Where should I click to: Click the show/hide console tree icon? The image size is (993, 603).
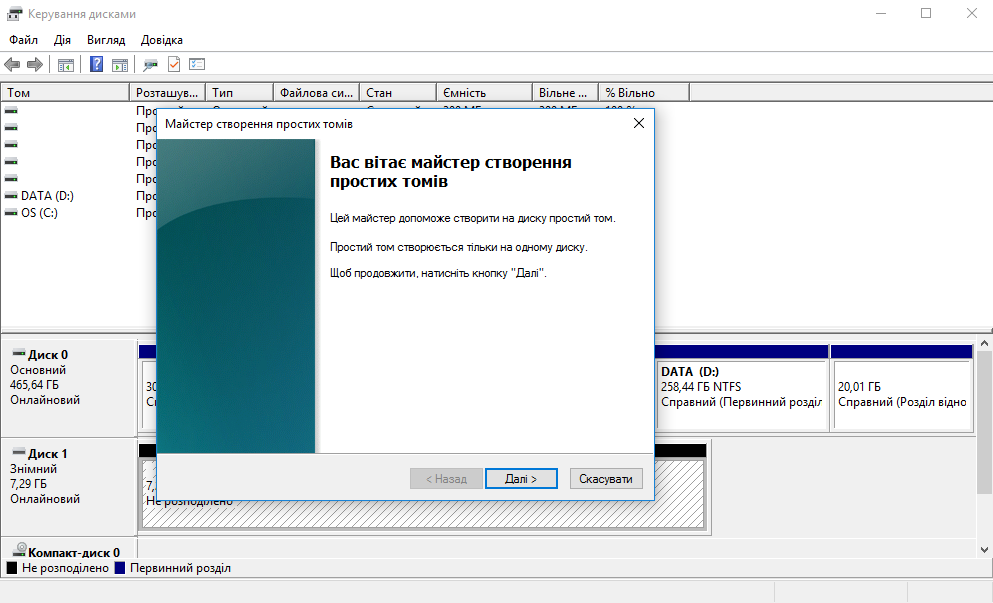tap(66, 65)
